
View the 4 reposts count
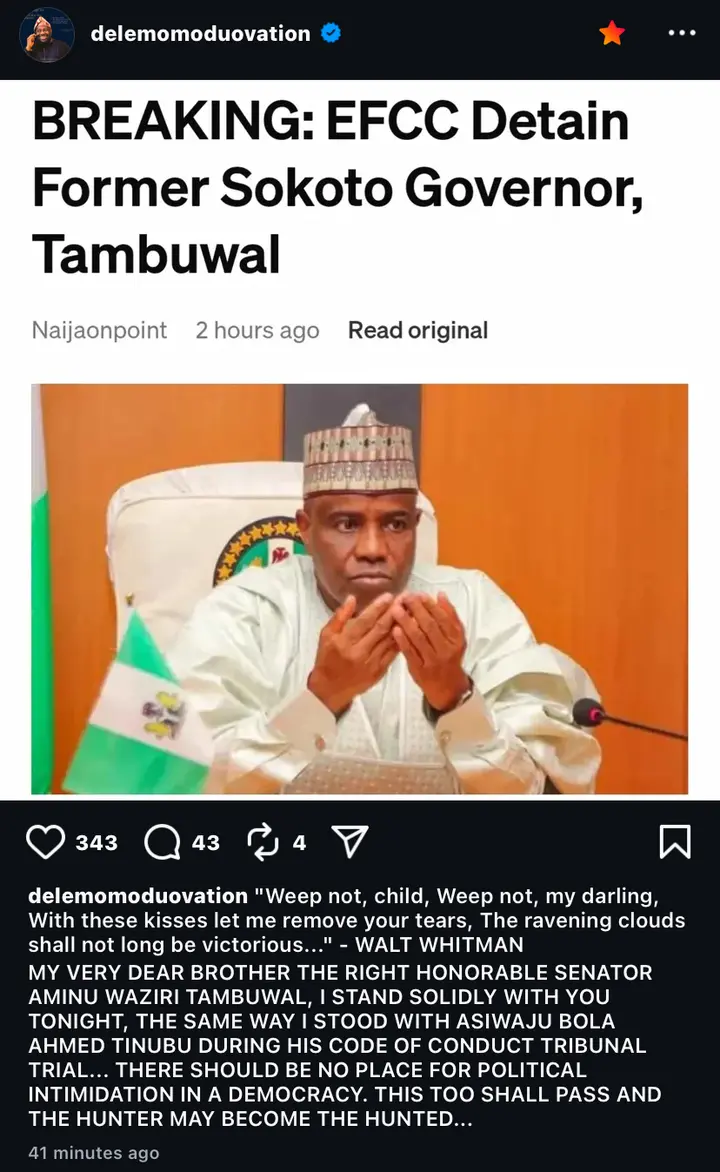tap(300, 842)
